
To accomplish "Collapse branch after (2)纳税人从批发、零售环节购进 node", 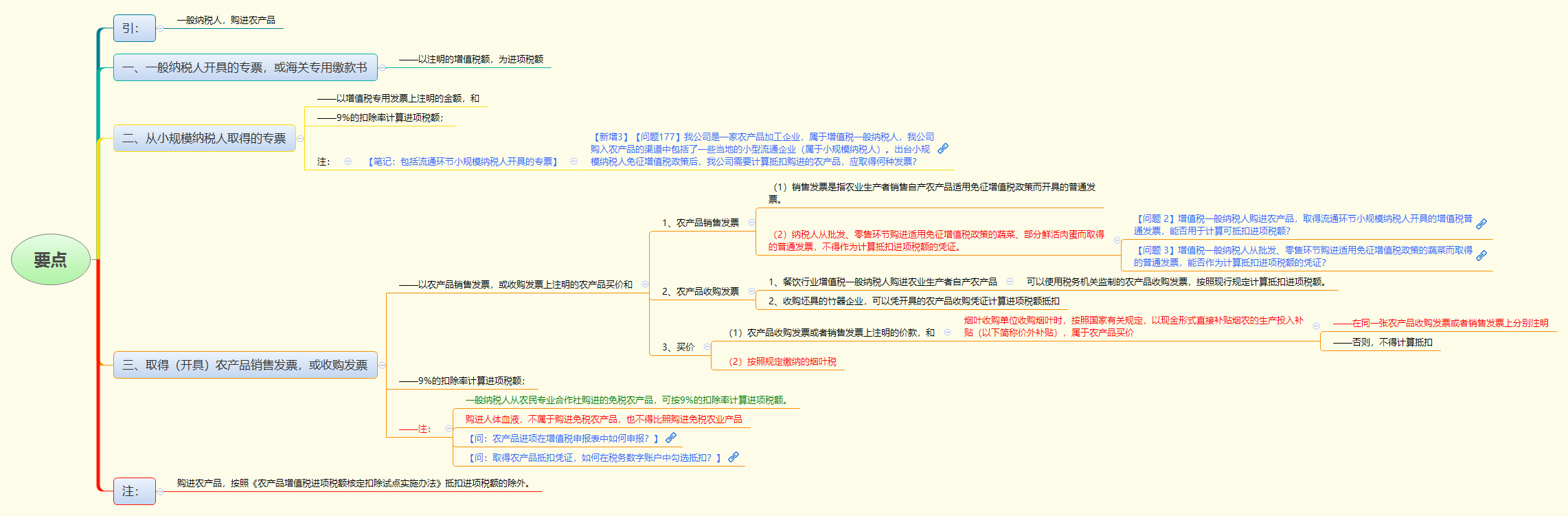I will (x=1117, y=240).
